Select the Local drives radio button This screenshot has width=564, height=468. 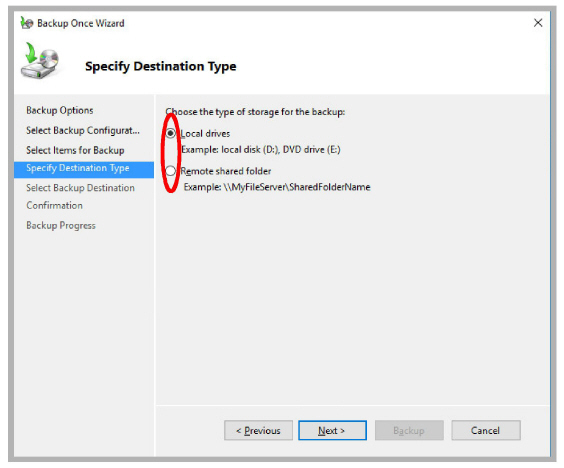[x=170, y=133]
